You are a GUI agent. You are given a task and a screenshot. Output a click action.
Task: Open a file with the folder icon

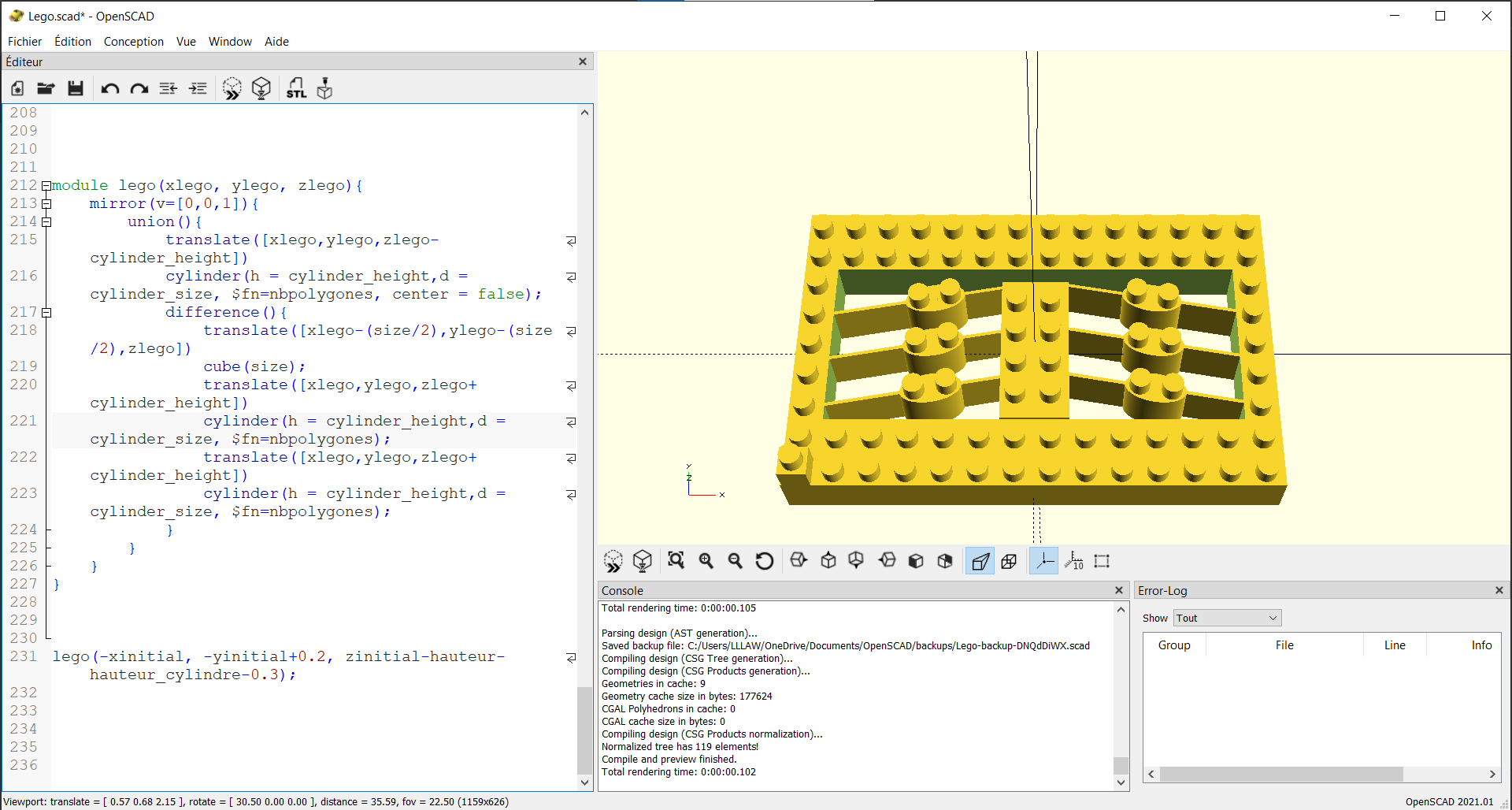point(46,88)
